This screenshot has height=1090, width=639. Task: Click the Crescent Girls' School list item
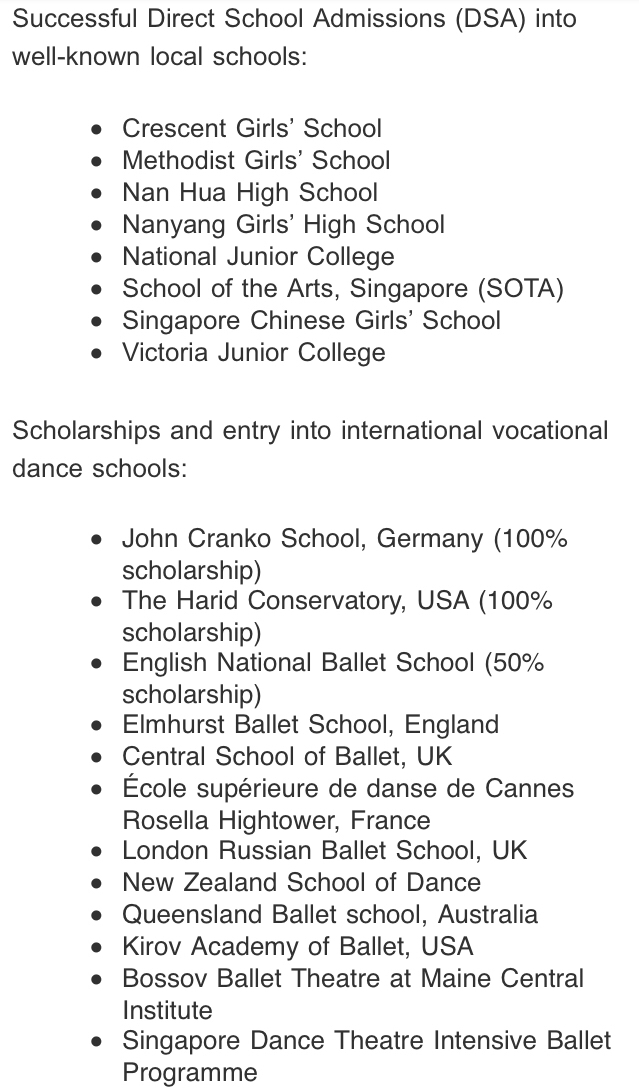pos(251,129)
